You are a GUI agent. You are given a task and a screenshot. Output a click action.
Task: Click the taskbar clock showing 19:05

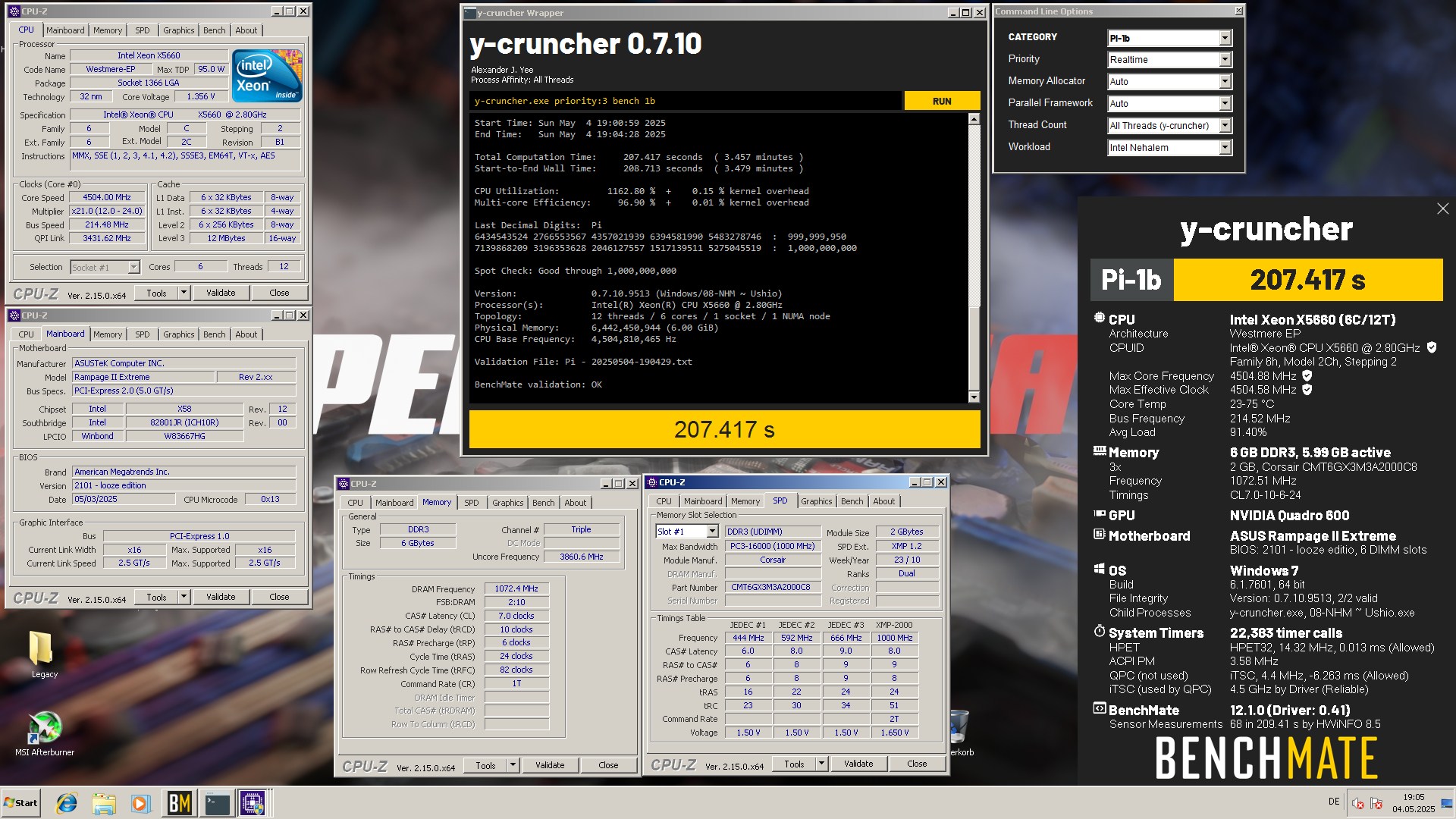(1414, 803)
